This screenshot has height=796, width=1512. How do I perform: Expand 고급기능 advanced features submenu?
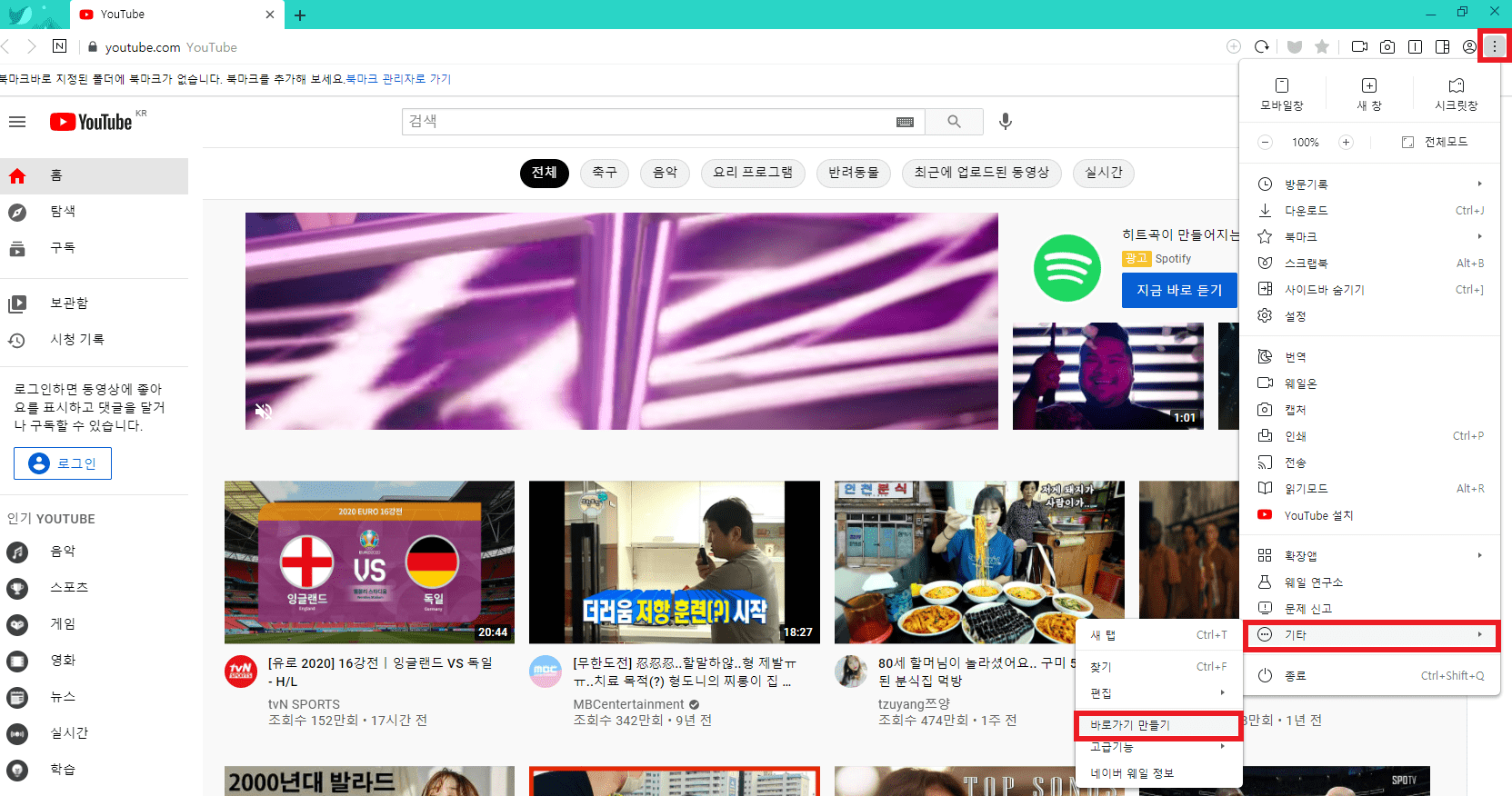coord(1159,747)
